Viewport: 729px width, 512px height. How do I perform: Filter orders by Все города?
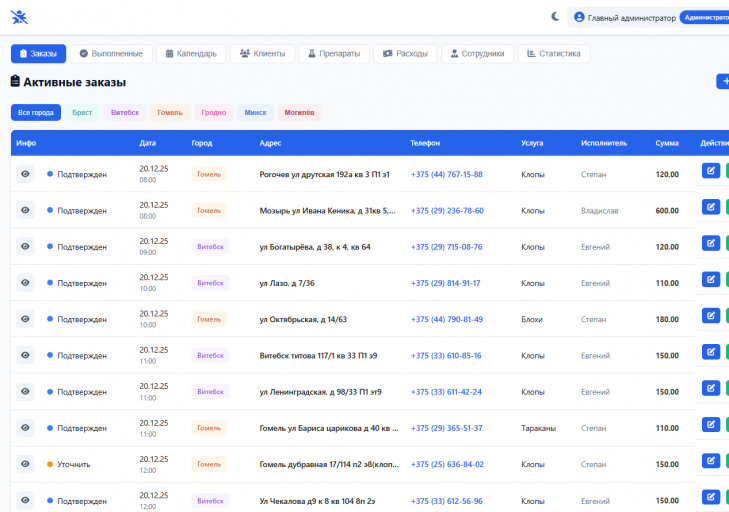(x=36, y=113)
